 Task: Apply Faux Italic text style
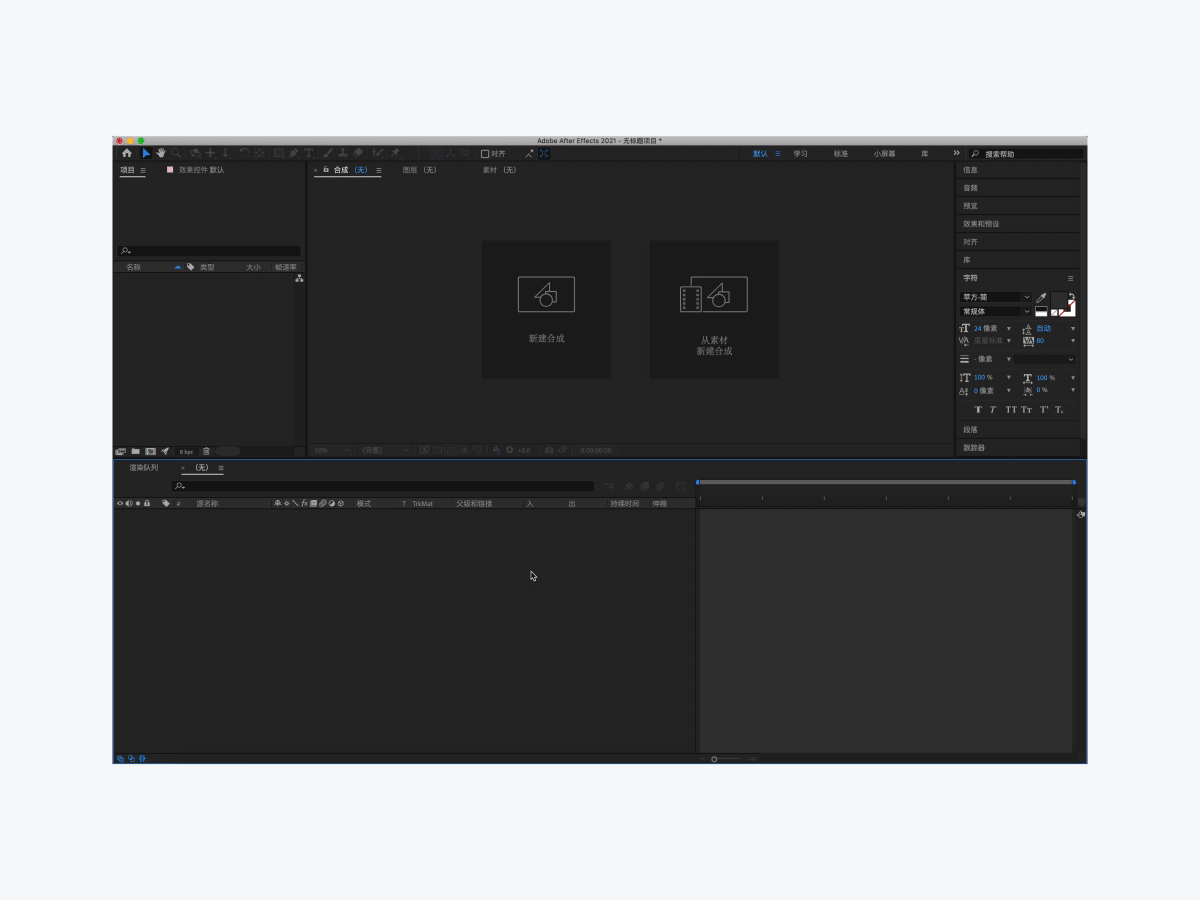coord(993,410)
